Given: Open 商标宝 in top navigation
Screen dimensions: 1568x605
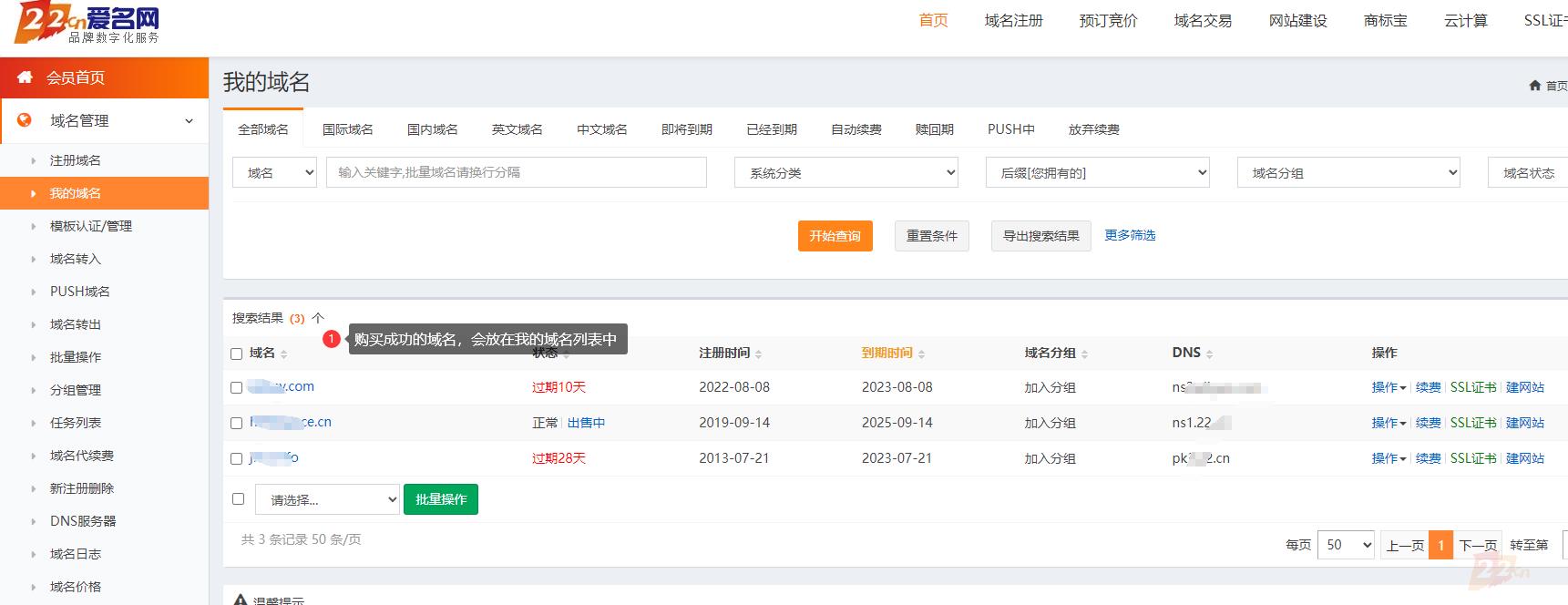Looking at the screenshot, I should 1386,20.
